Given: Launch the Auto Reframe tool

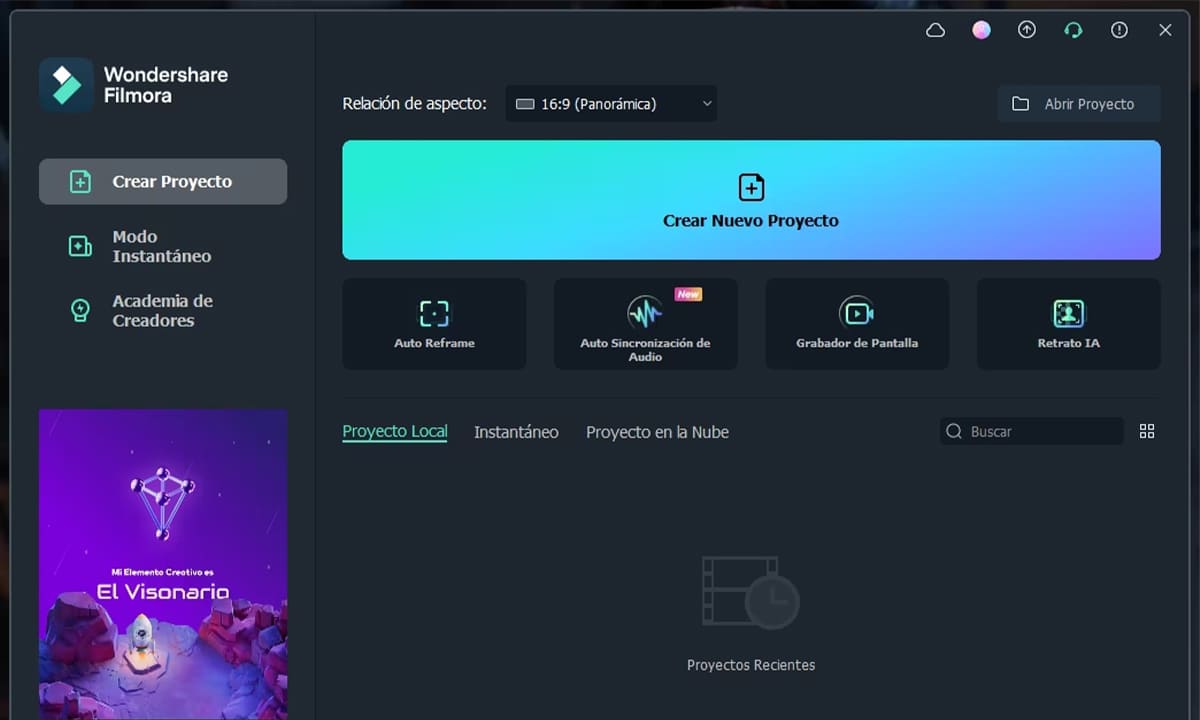Looking at the screenshot, I should coord(434,324).
